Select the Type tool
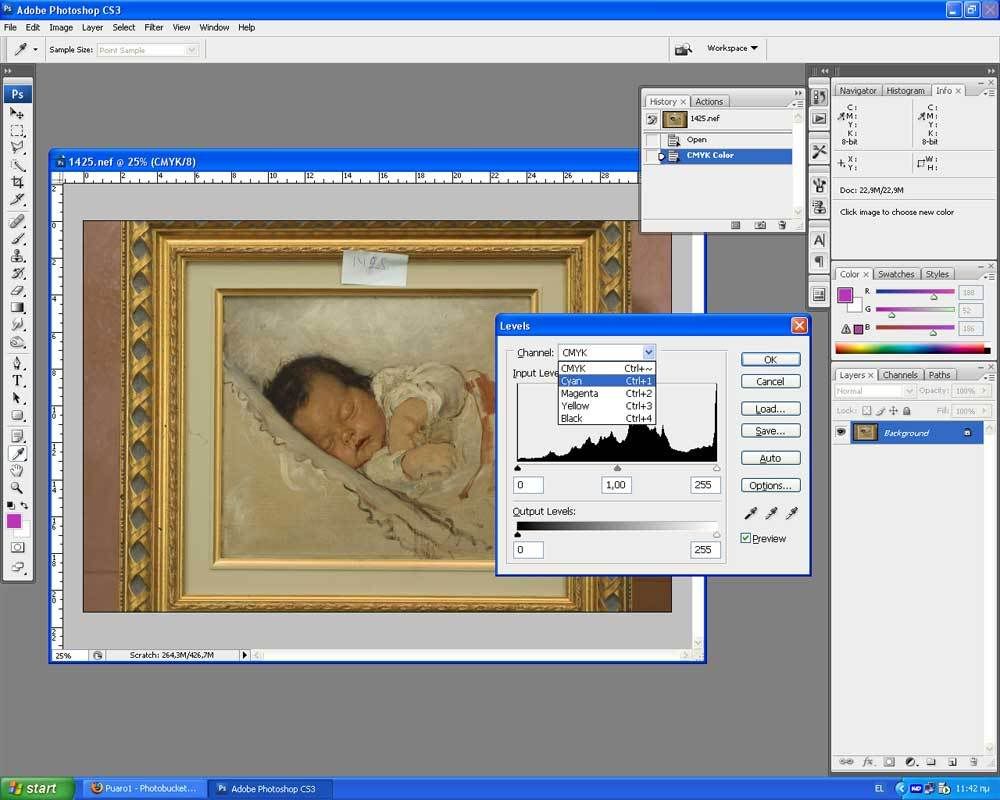This screenshot has width=1000, height=800. [17, 381]
